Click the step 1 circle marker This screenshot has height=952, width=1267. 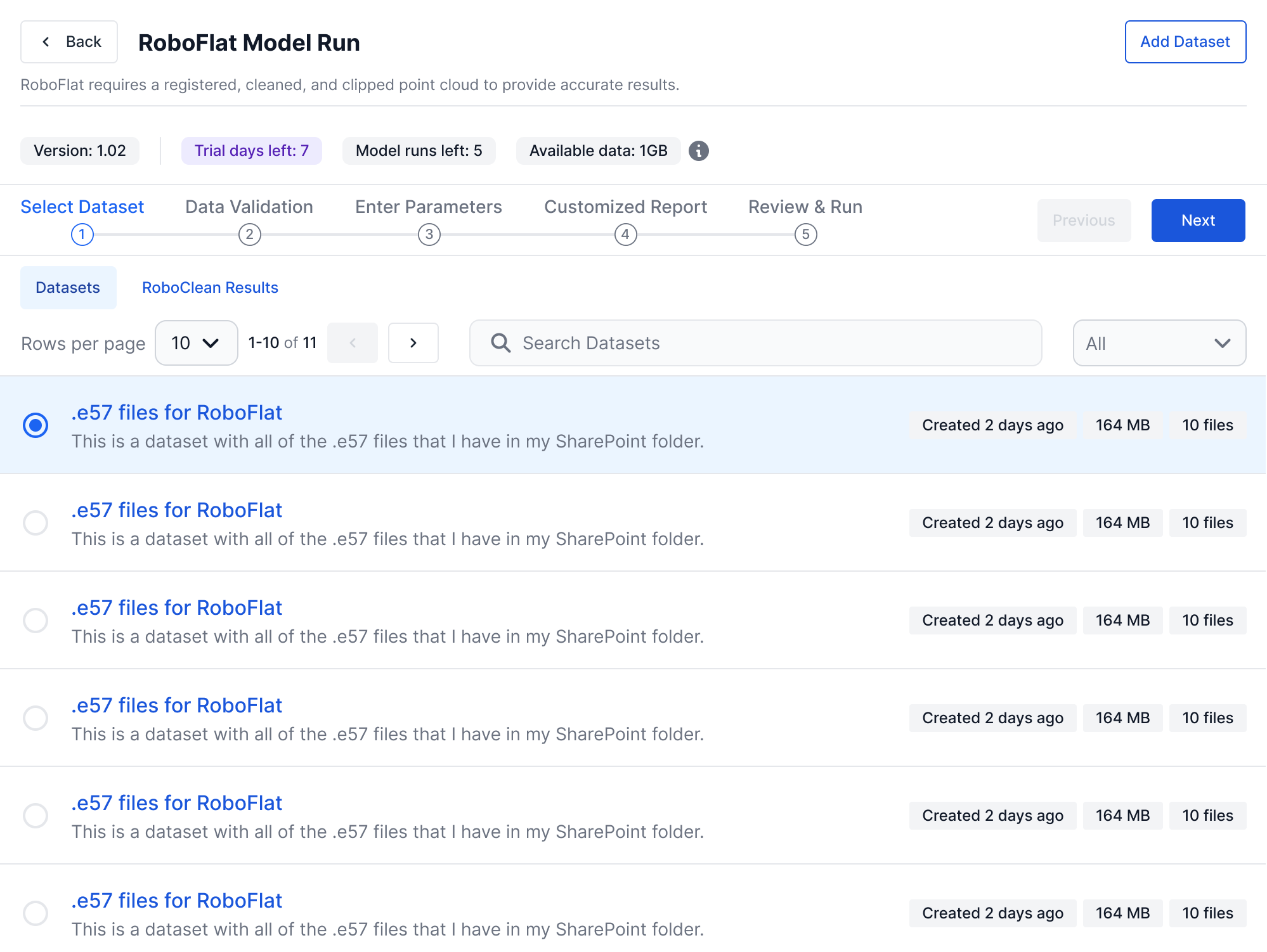tap(82, 235)
